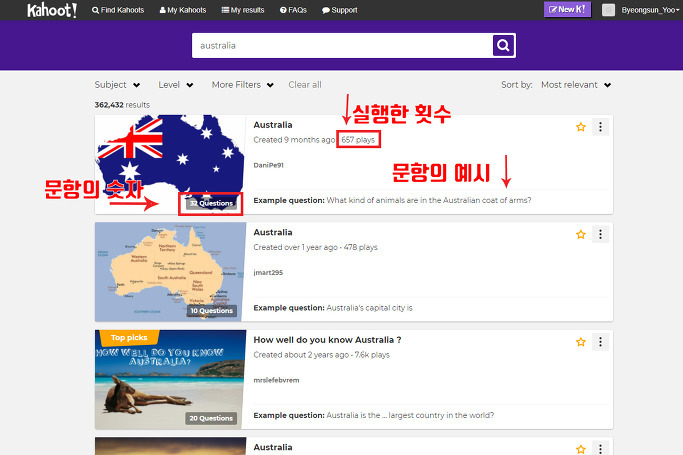683x455 pixels.
Task: Click the Top picks label
Action: [129, 337]
